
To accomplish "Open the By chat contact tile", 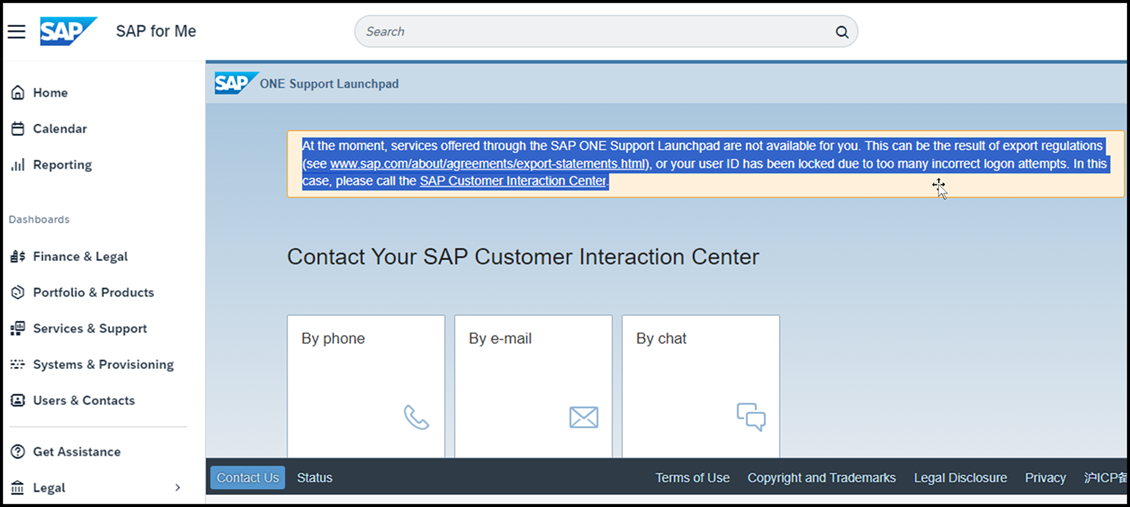I will click(700, 386).
